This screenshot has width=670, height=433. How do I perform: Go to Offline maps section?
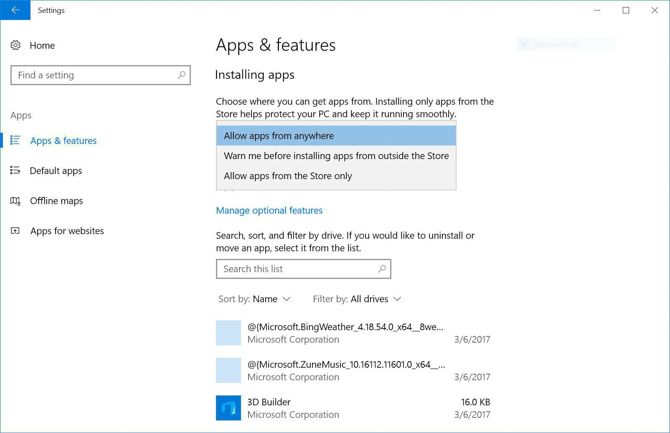[56, 201]
